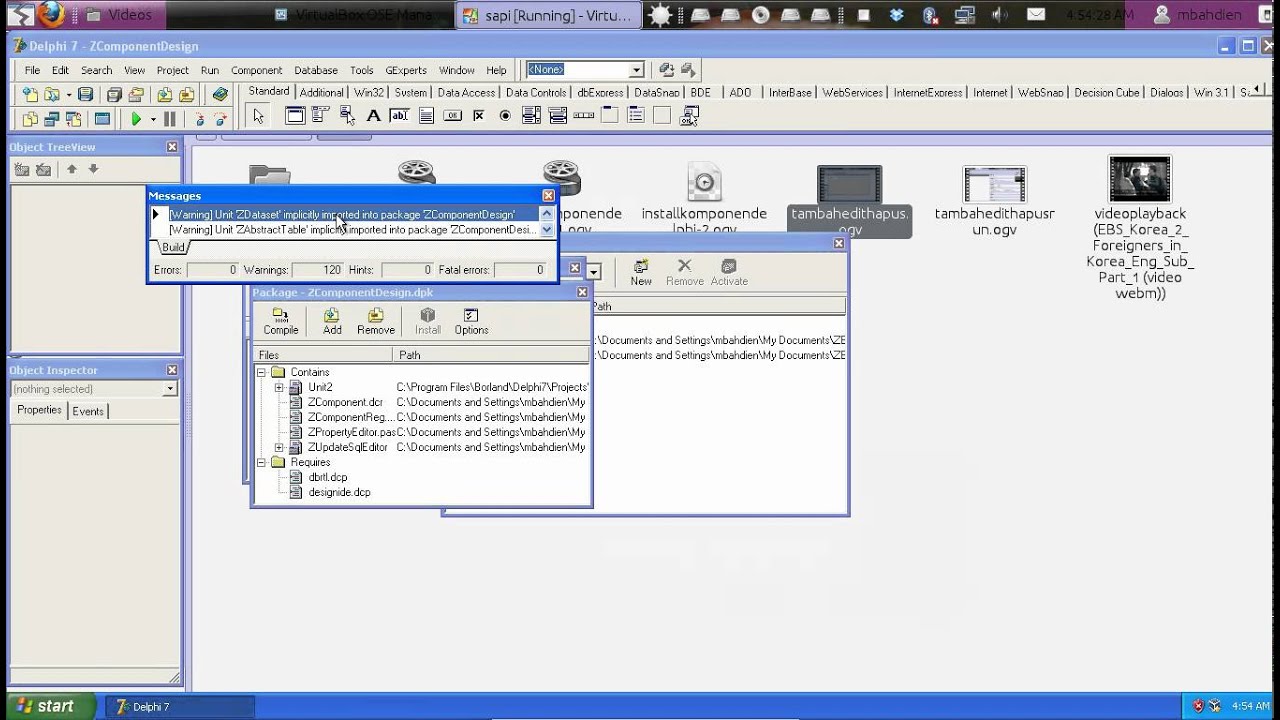
Task: Click Add in the Package window toolbar
Action: click(332, 321)
